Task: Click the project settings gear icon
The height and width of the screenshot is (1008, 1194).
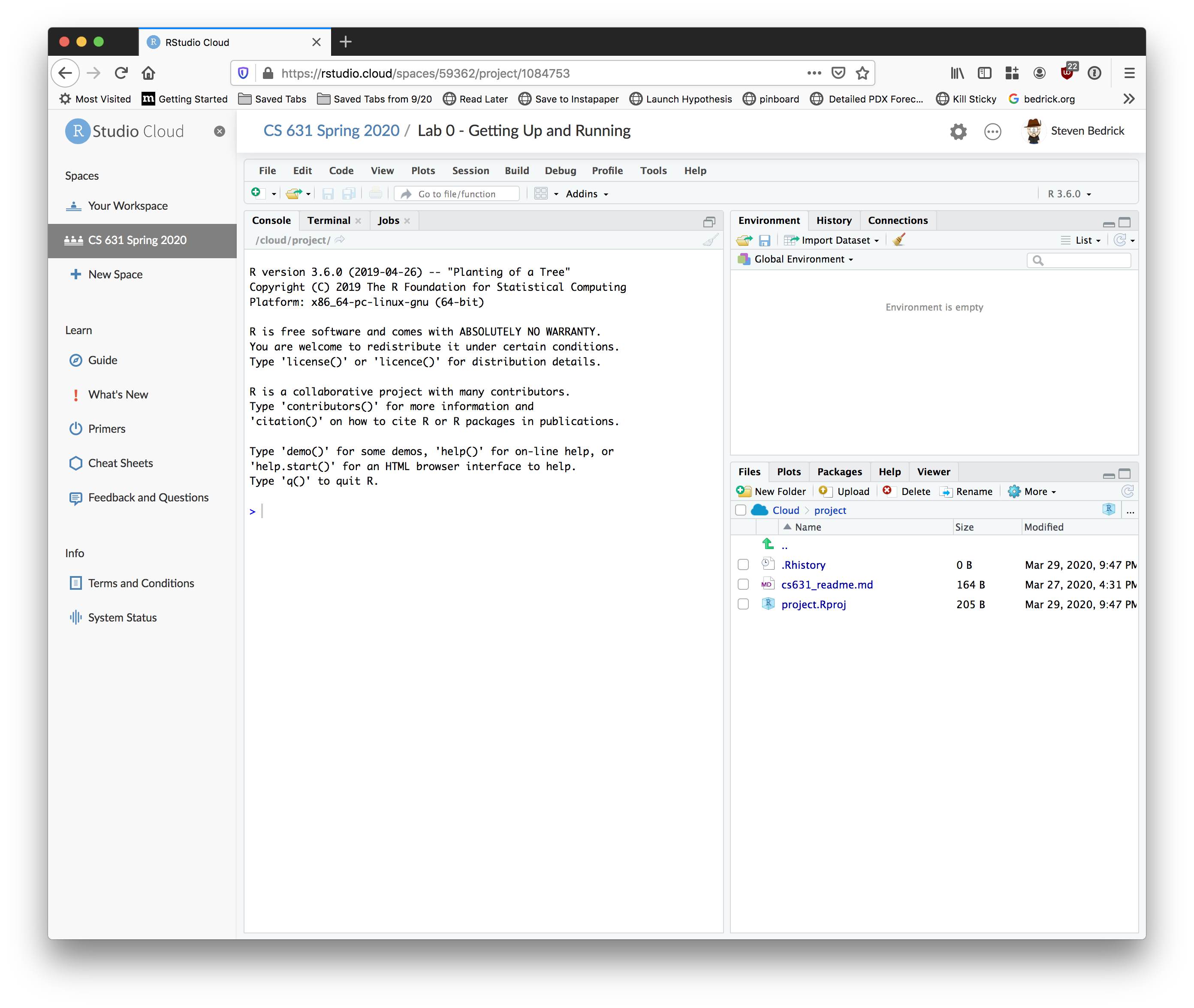Action: [x=958, y=131]
